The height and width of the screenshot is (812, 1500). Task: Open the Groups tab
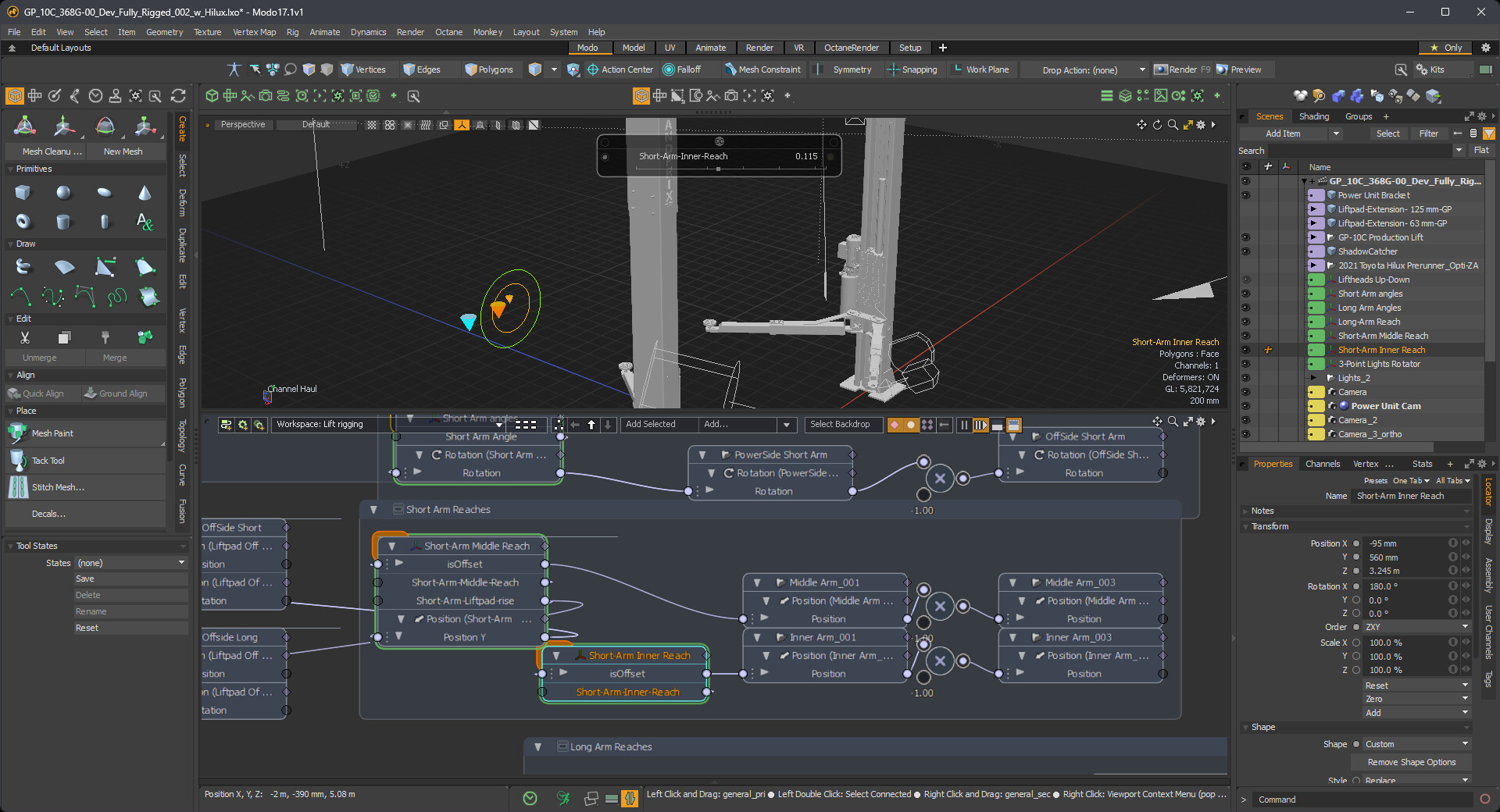(x=1359, y=116)
